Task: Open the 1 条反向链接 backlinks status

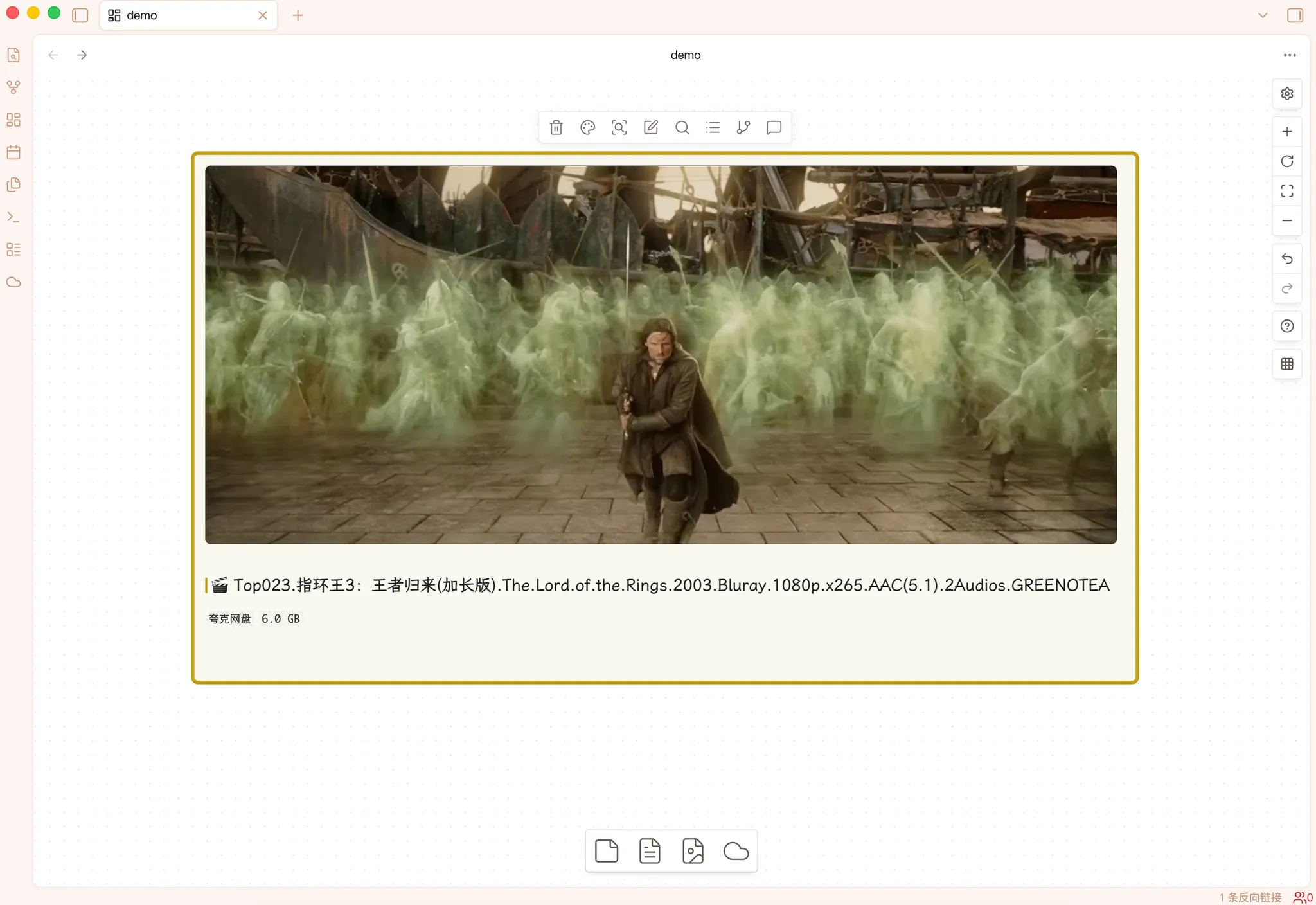Action: click(x=1250, y=897)
